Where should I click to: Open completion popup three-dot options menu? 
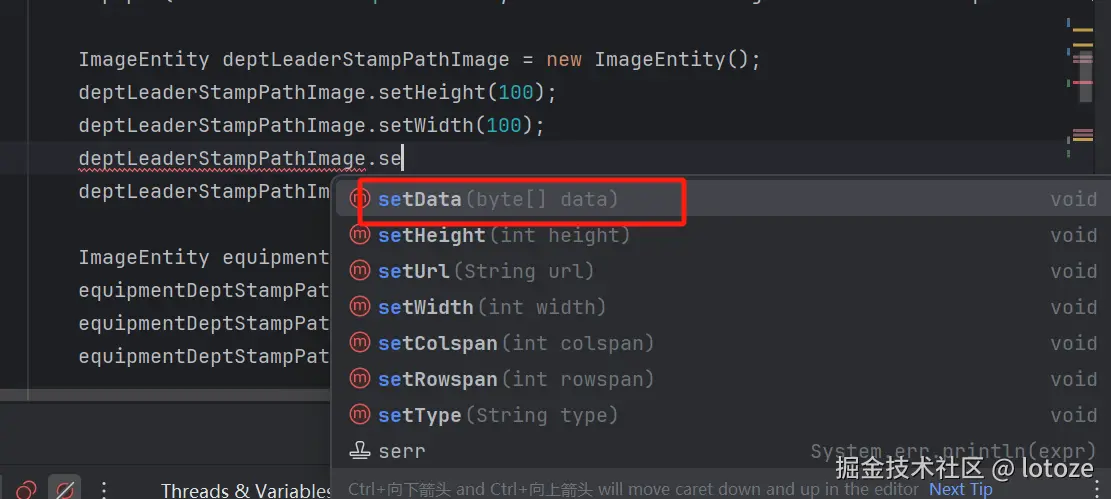pos(1096,489)
